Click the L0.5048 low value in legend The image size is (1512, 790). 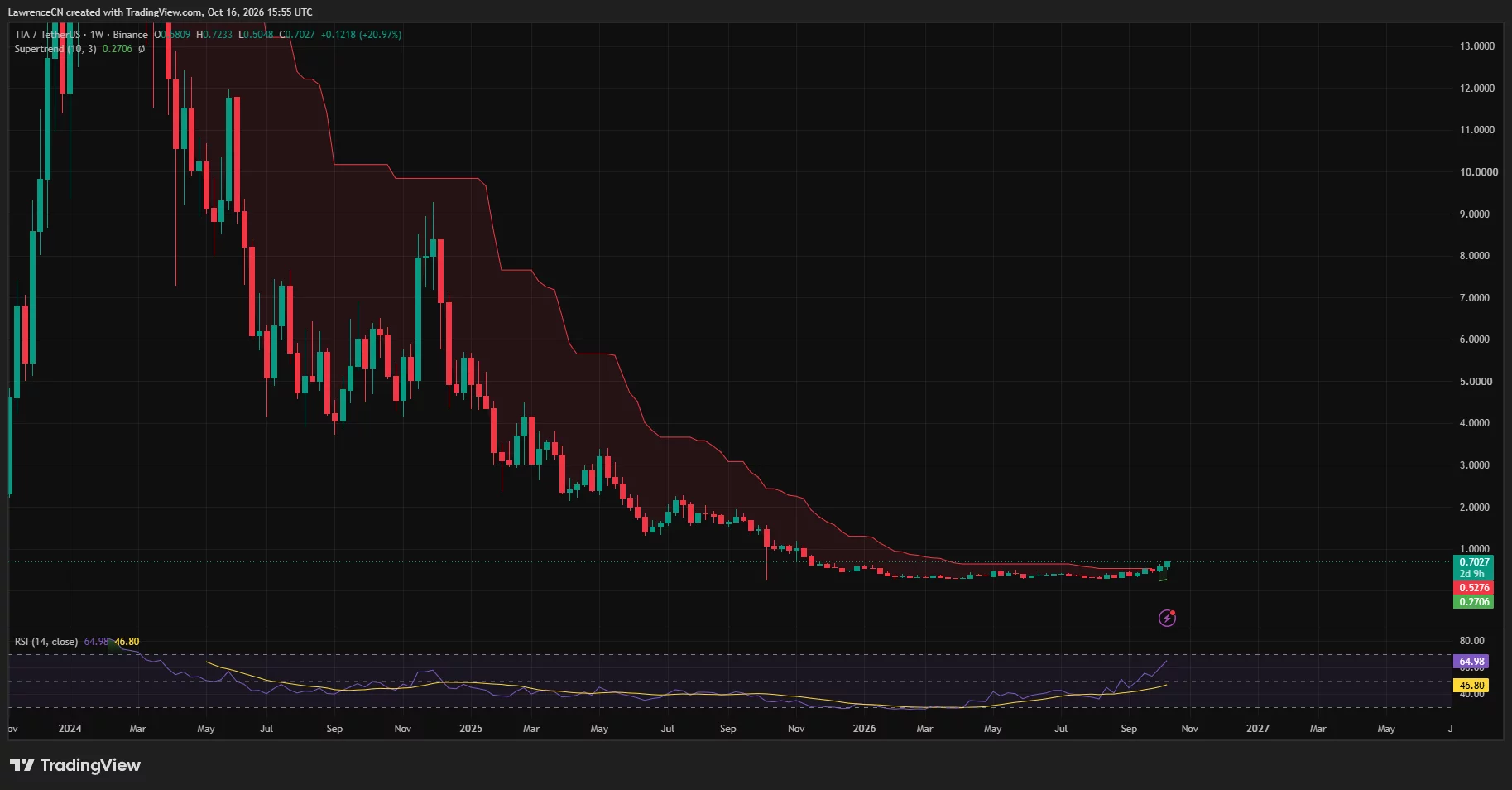(256, 35)
